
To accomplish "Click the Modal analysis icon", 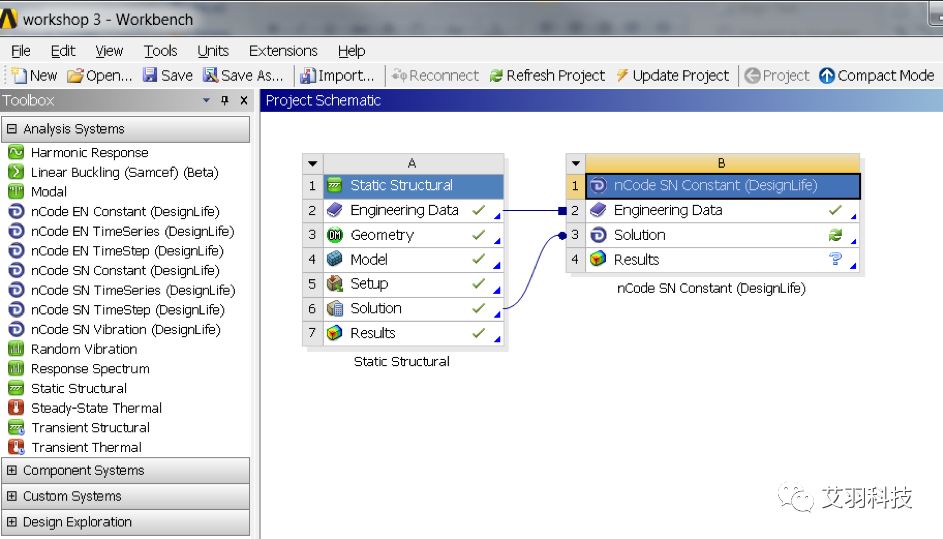I will pos(16,191).
